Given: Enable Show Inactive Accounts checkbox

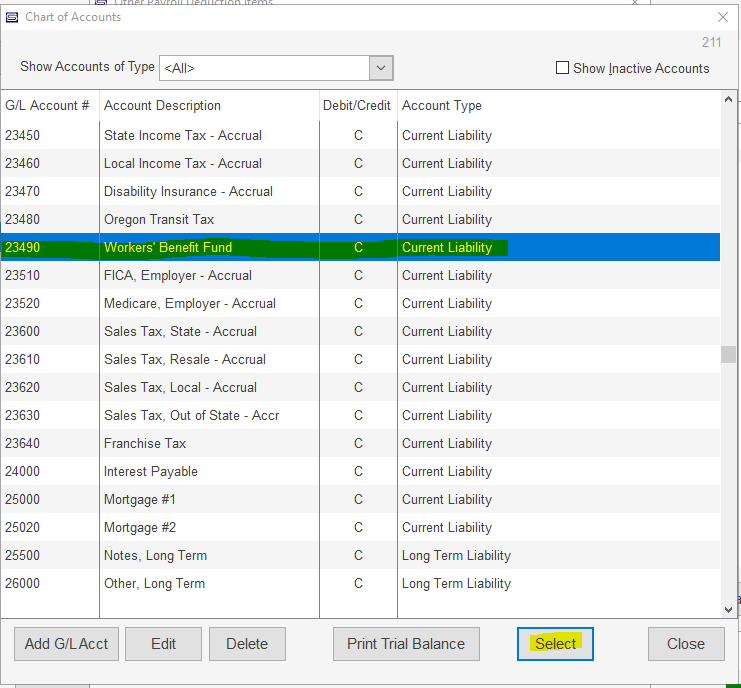Looking at the screenshot, I should [x=562, y=68].
